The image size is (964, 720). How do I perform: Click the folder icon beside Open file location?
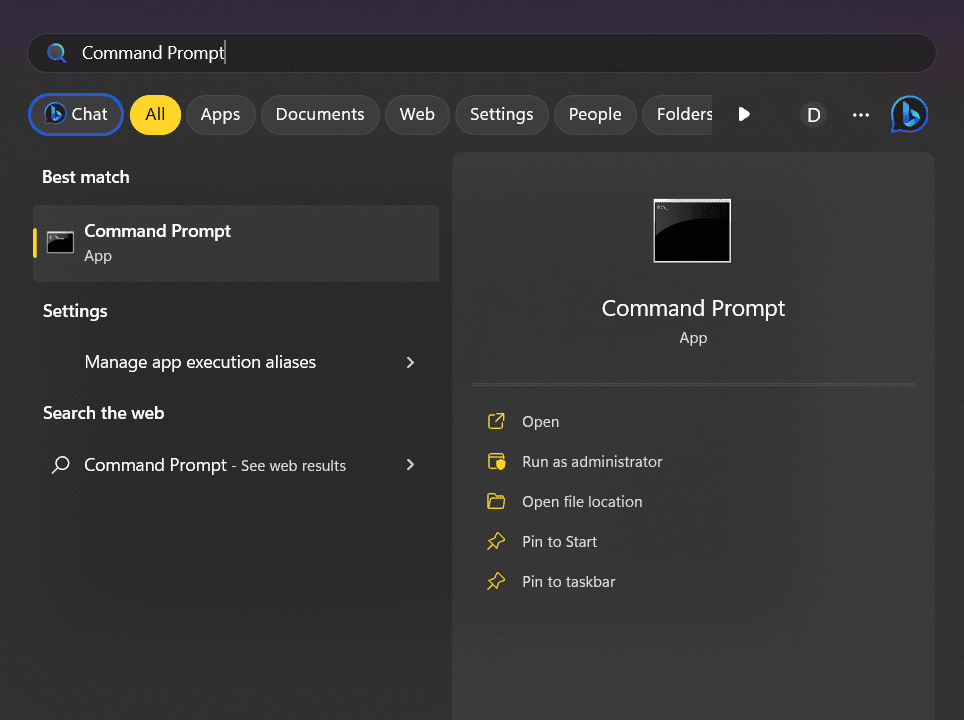(496, 501)
